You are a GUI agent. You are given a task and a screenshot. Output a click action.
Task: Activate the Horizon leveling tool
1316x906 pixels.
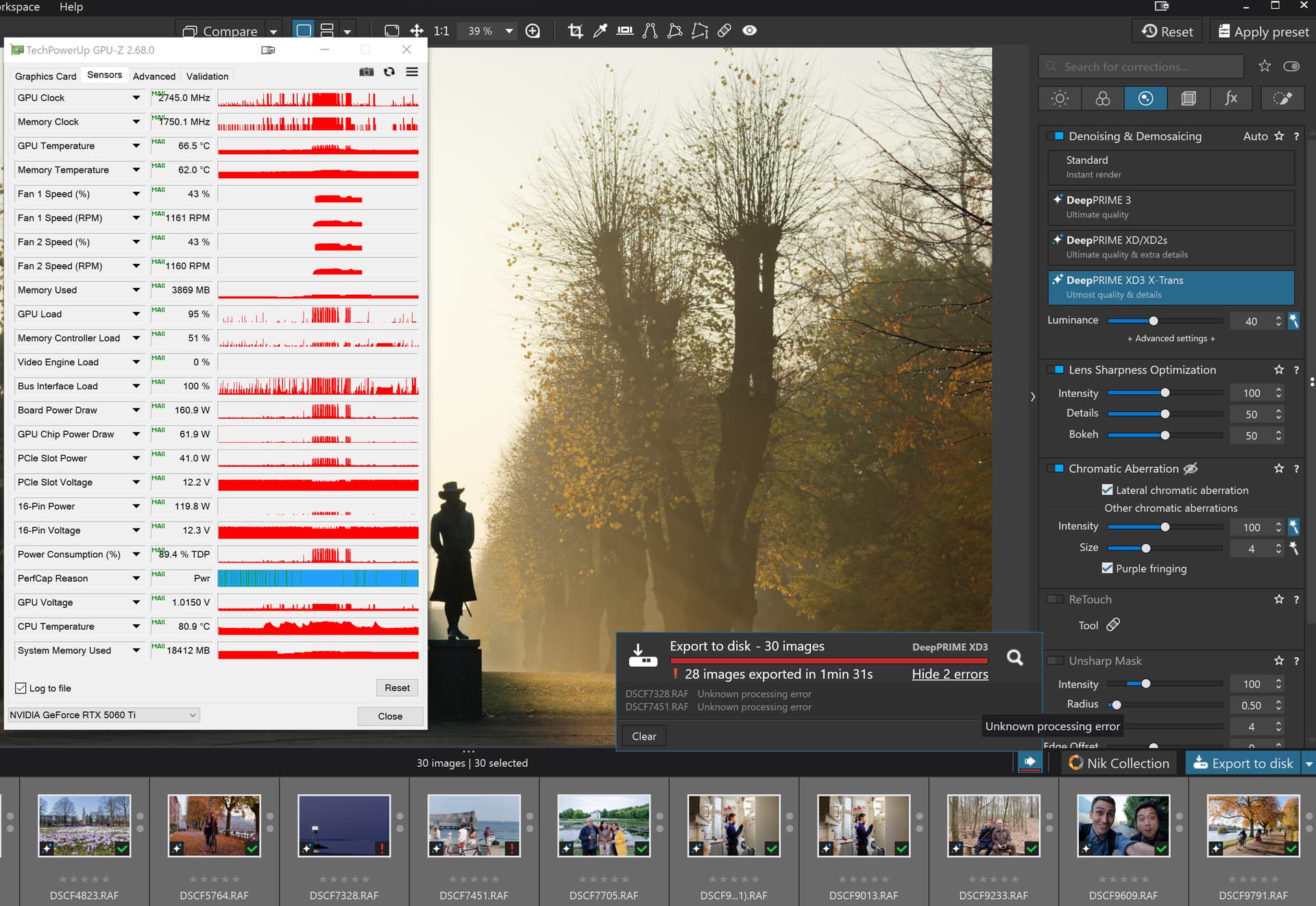[x=624, y=31]
